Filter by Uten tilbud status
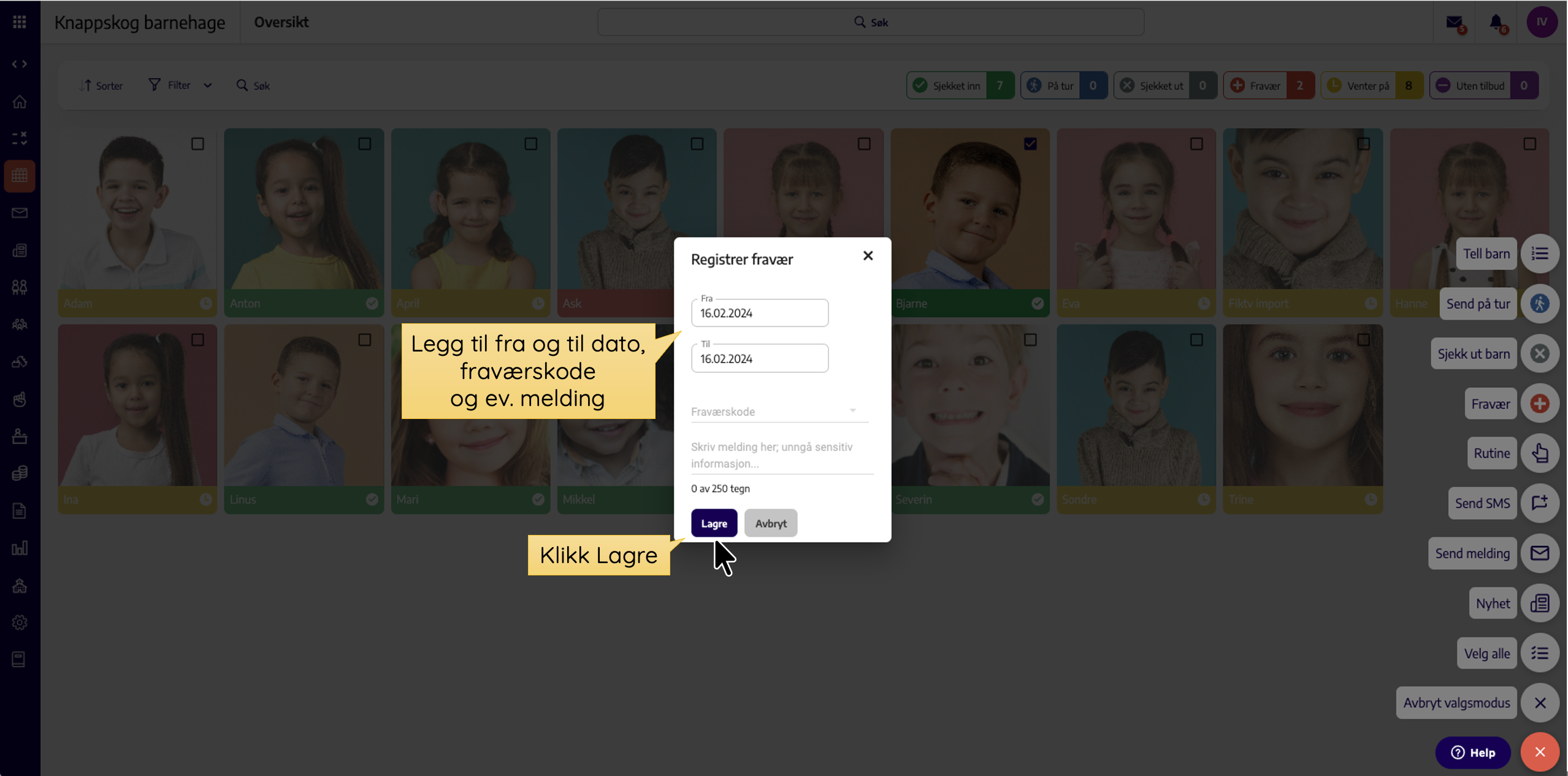The height and width of the screenshot is (776, 1568). point(1484,85)
